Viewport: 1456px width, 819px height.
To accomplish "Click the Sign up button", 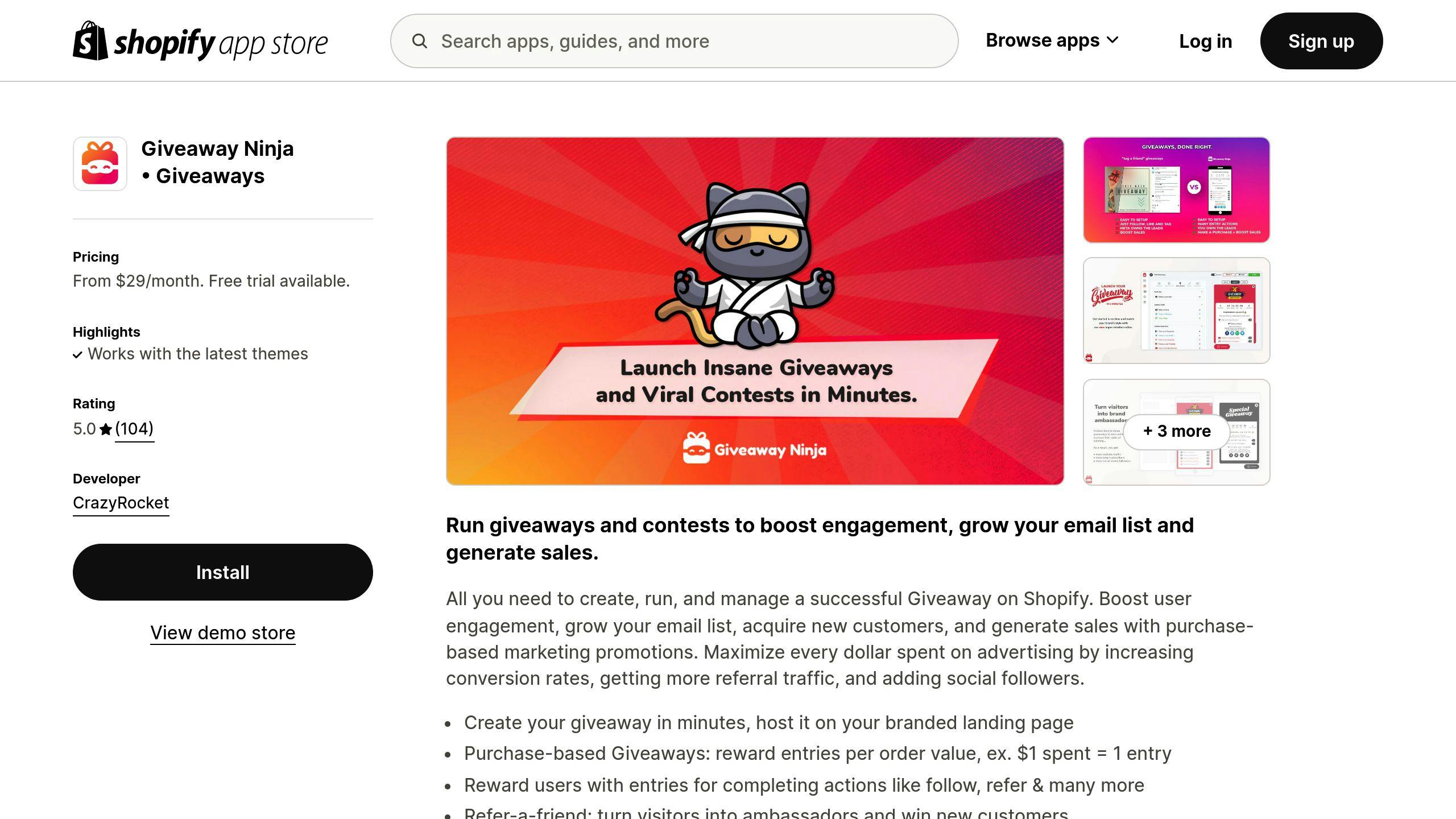I will click(x=1321, y=41).
